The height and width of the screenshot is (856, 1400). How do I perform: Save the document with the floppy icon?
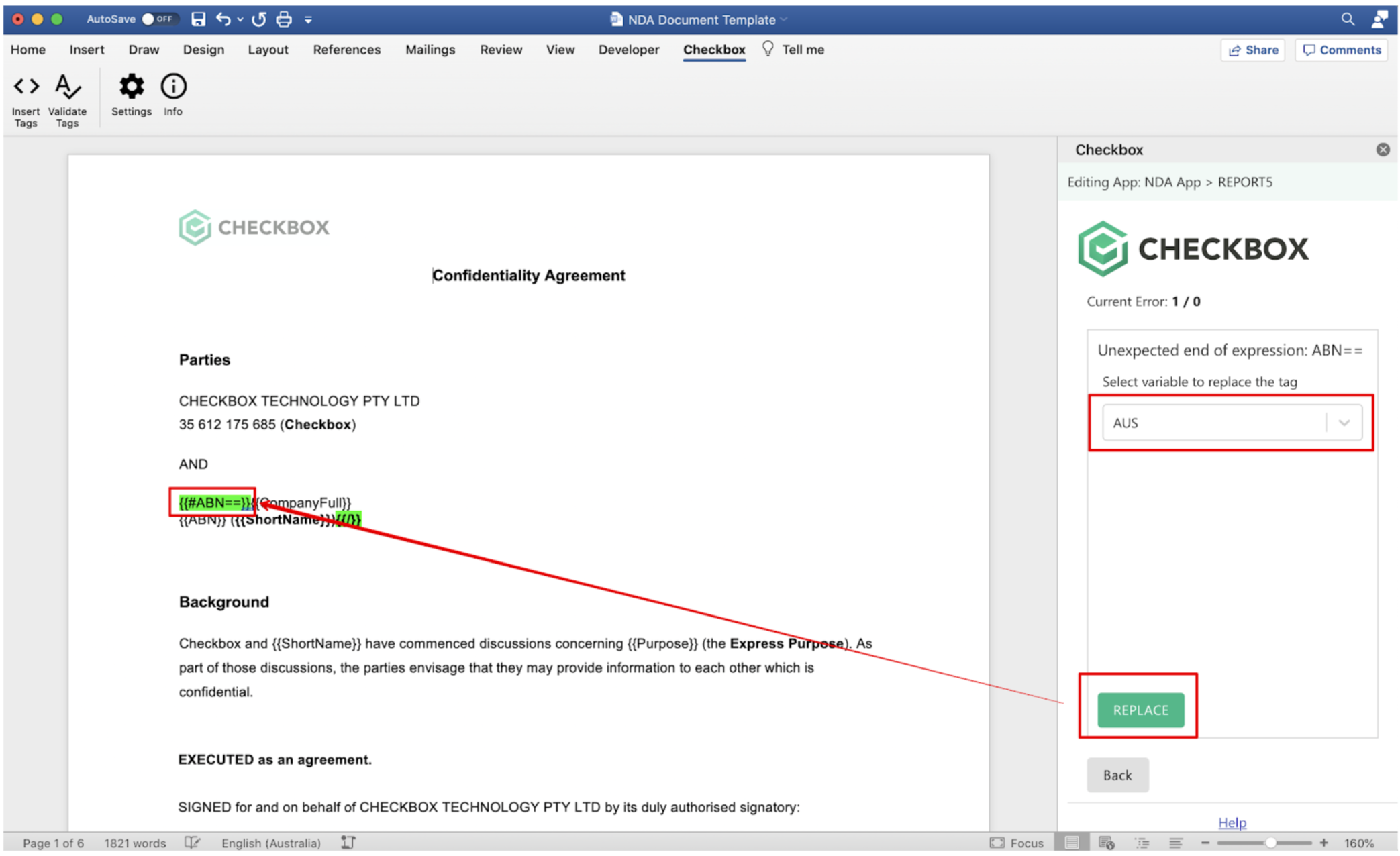(x=198, y=19)
